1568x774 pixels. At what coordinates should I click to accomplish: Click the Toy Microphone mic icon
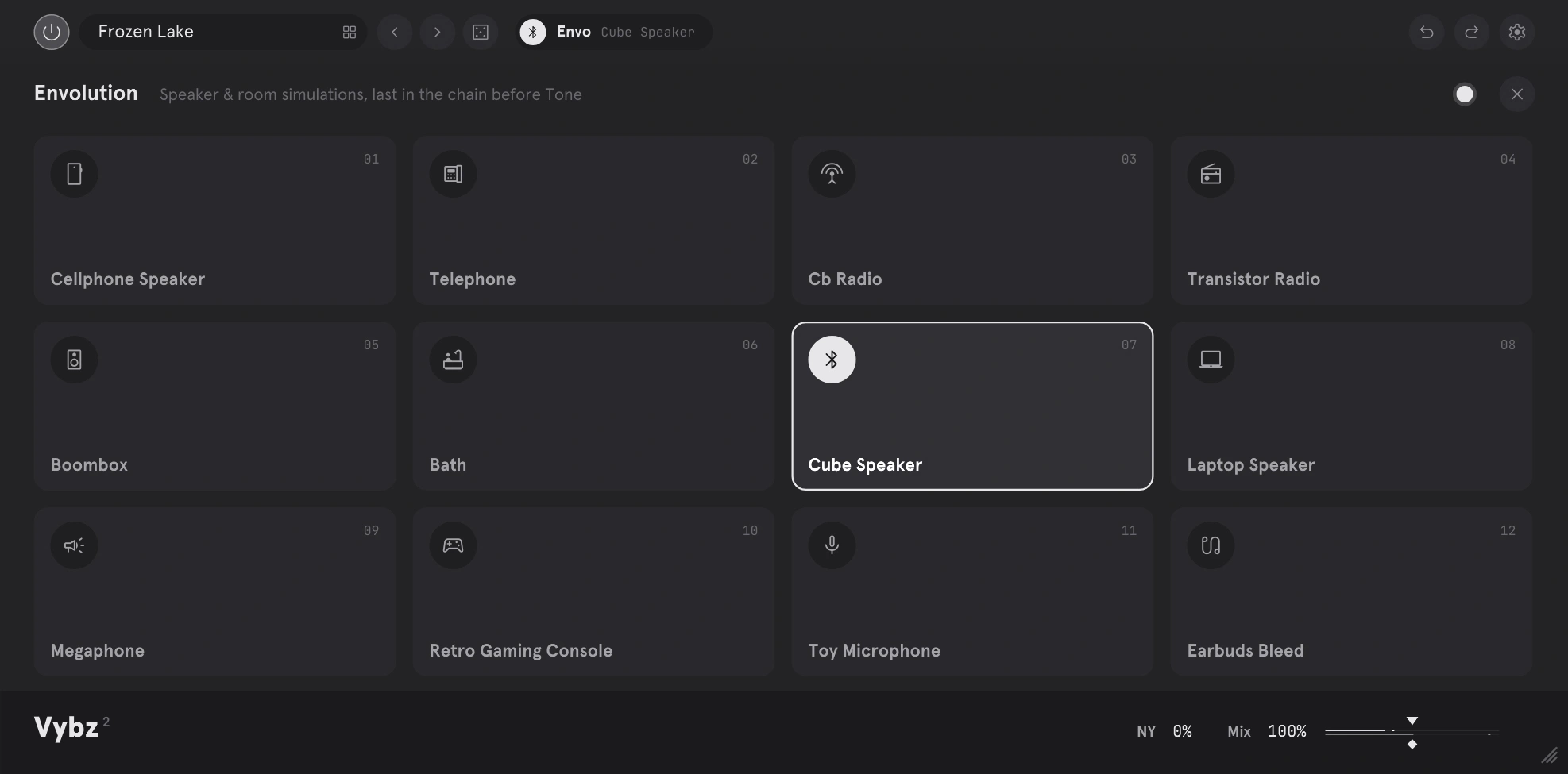(x=832, y=545)
